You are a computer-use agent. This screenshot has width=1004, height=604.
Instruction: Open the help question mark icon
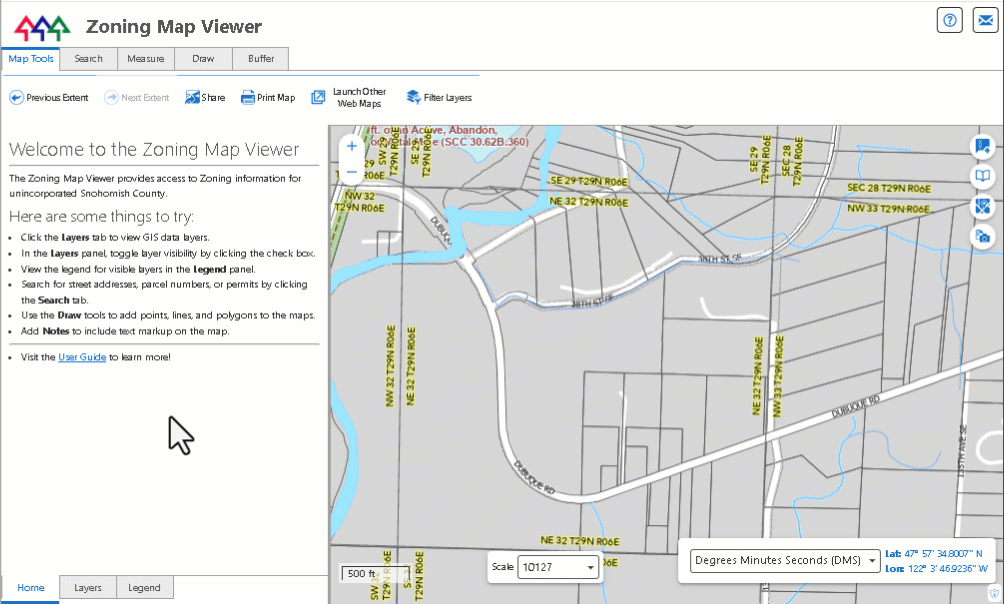tap(950, 20)
